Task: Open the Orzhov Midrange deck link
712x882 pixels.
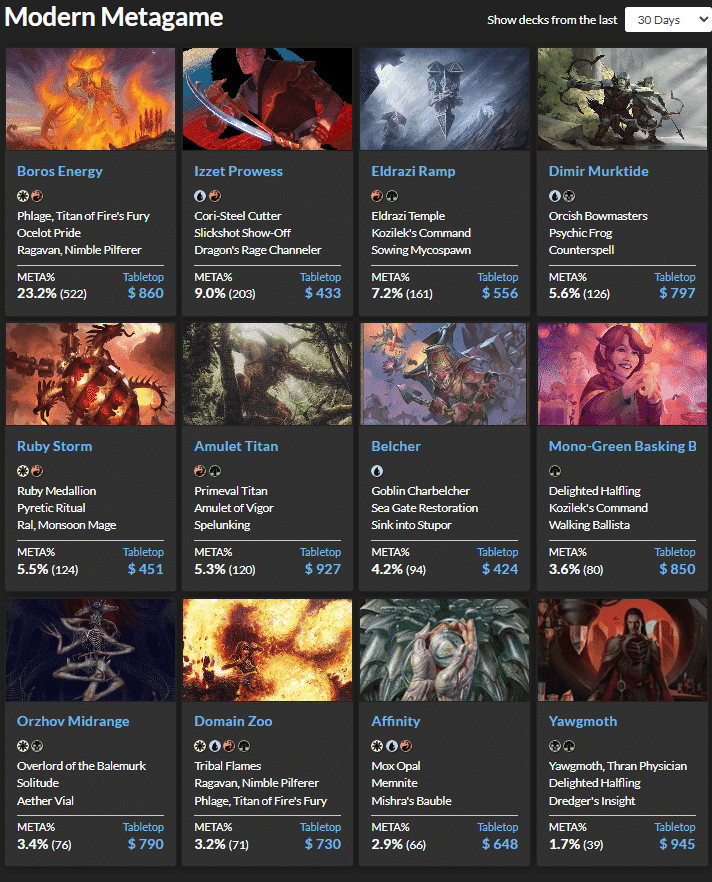Action: 73,722
